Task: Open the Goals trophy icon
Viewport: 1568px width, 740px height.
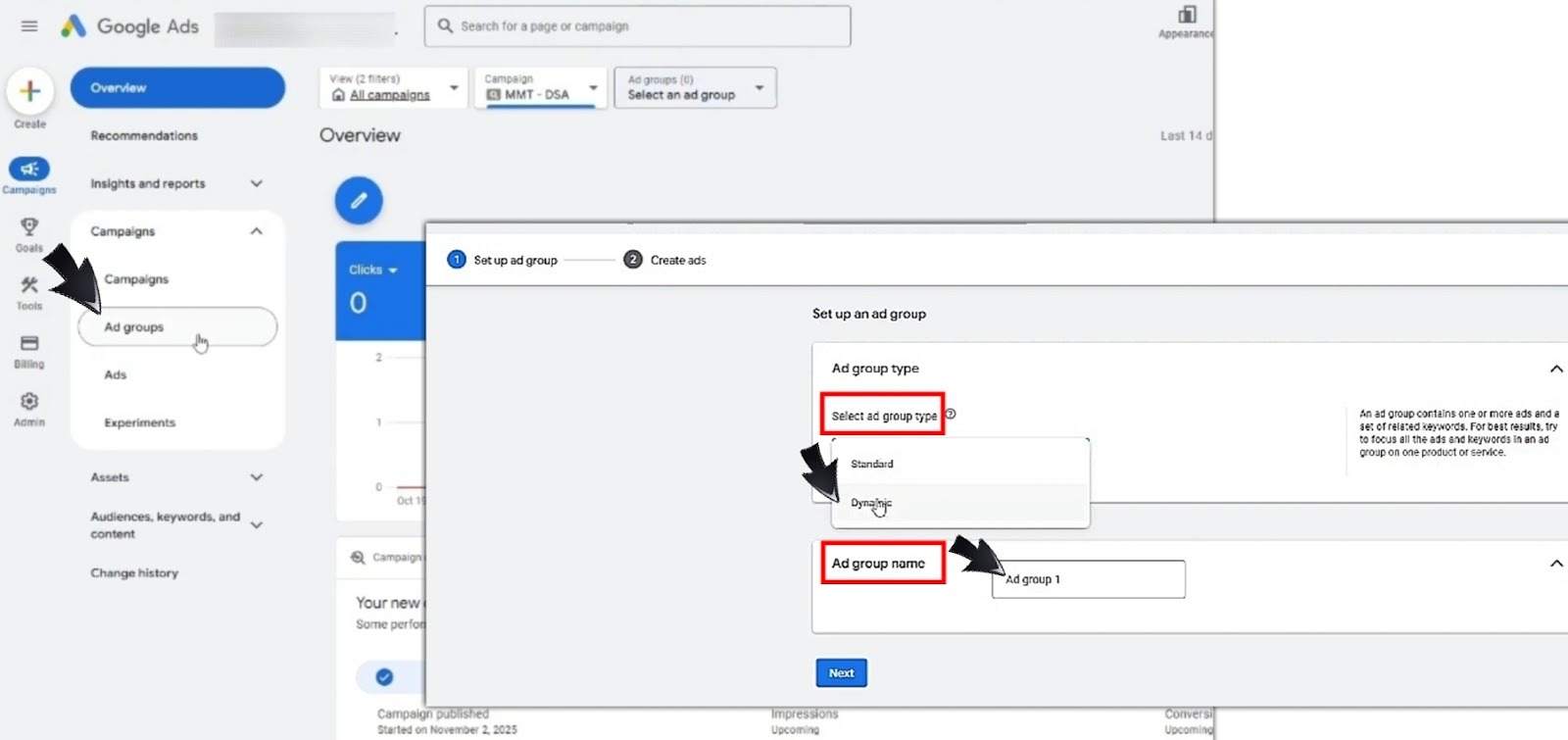Action: pos(29,227)
